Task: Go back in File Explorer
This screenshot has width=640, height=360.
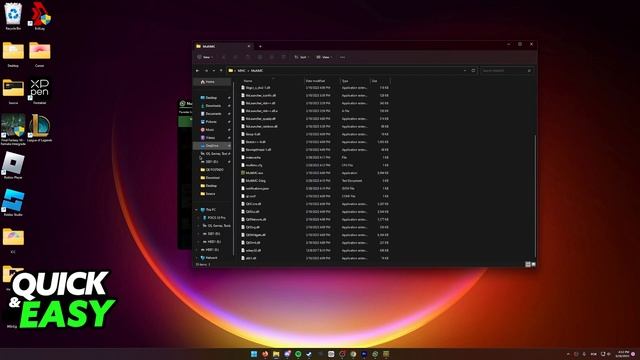Action: (x=198, y=71)
